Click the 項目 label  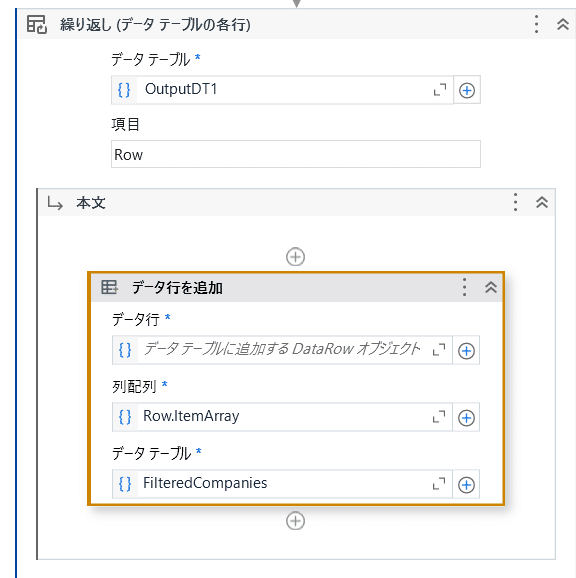click(125, 125)
